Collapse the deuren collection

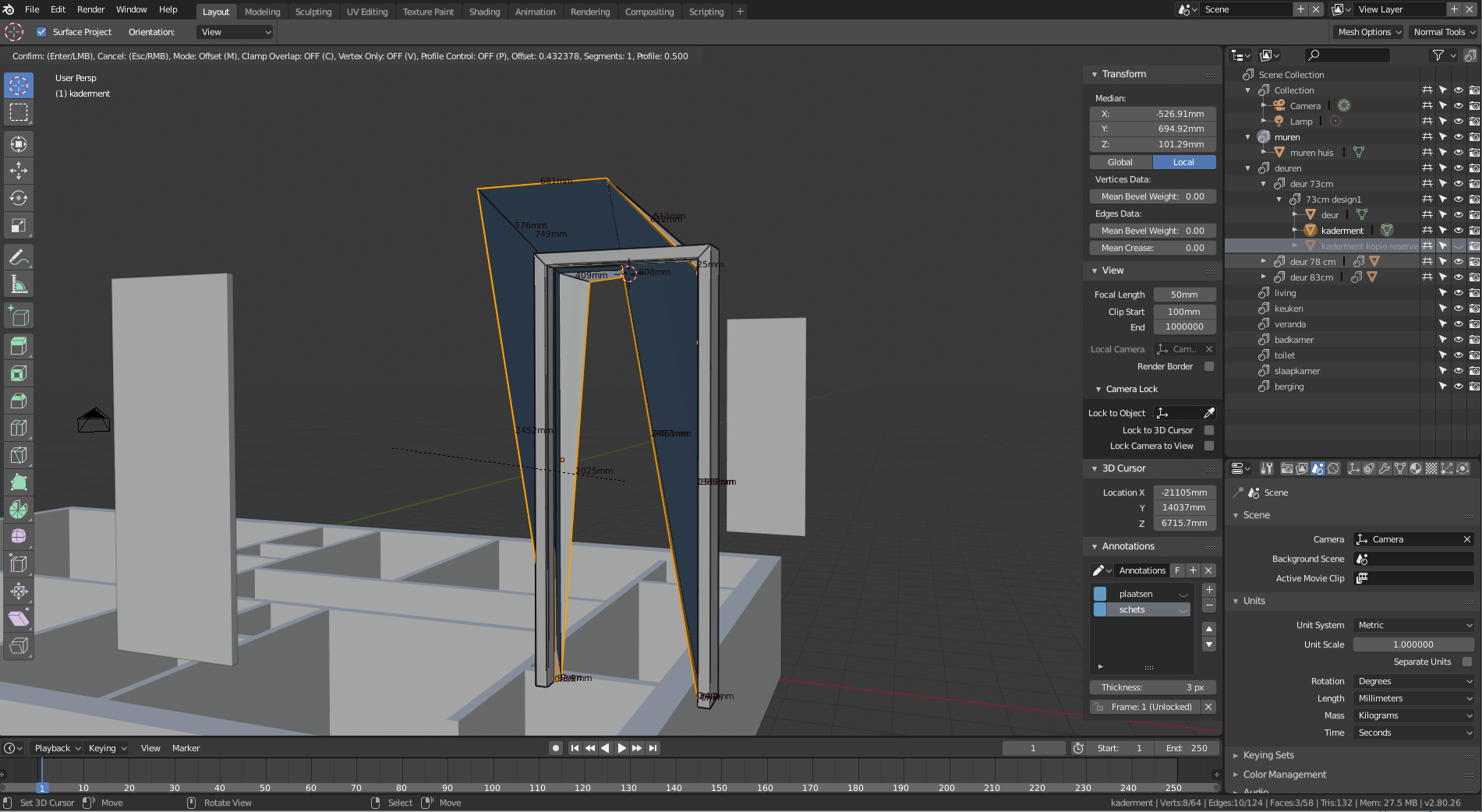[x=1247, y=168]
